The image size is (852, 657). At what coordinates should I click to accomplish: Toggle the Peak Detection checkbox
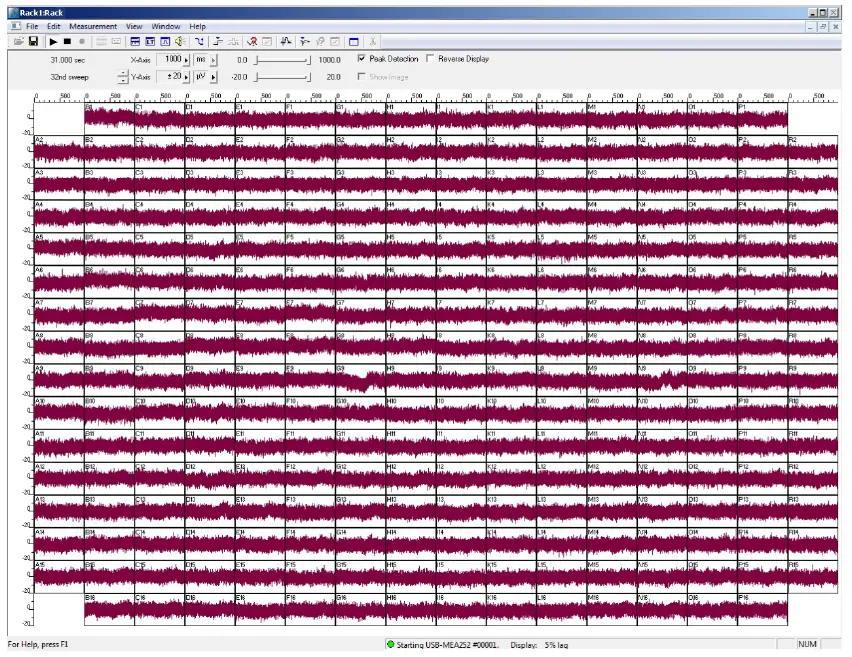point(362,58)
